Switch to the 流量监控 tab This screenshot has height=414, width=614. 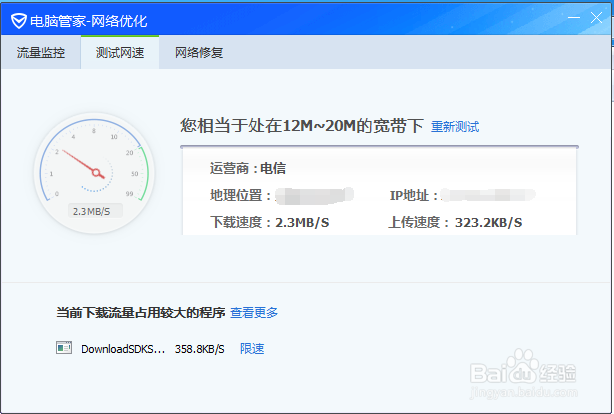pyautogui.click(x=41, y=52)
